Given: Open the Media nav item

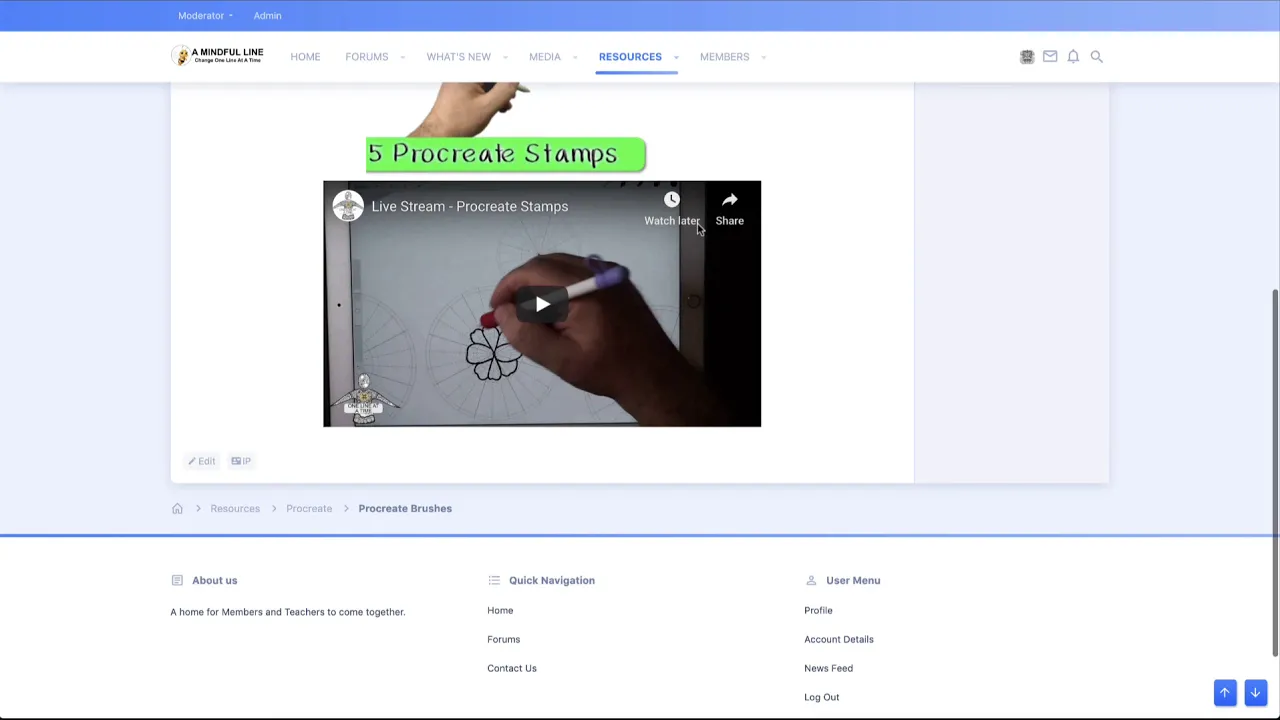Looking at the screenshot, I should tap(545, 57).
